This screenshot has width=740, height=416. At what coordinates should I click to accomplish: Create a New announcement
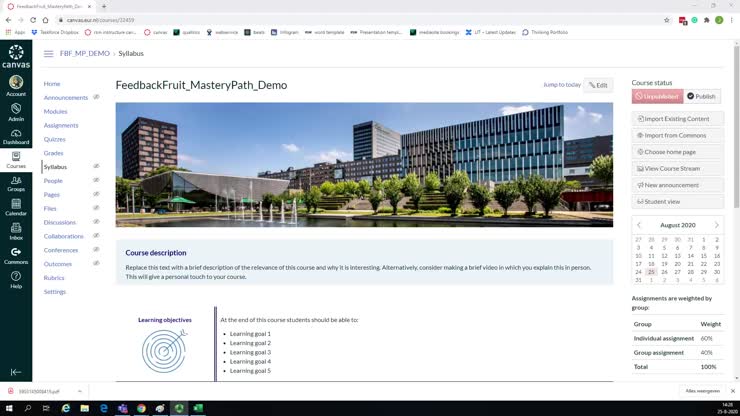coord(677,185)
